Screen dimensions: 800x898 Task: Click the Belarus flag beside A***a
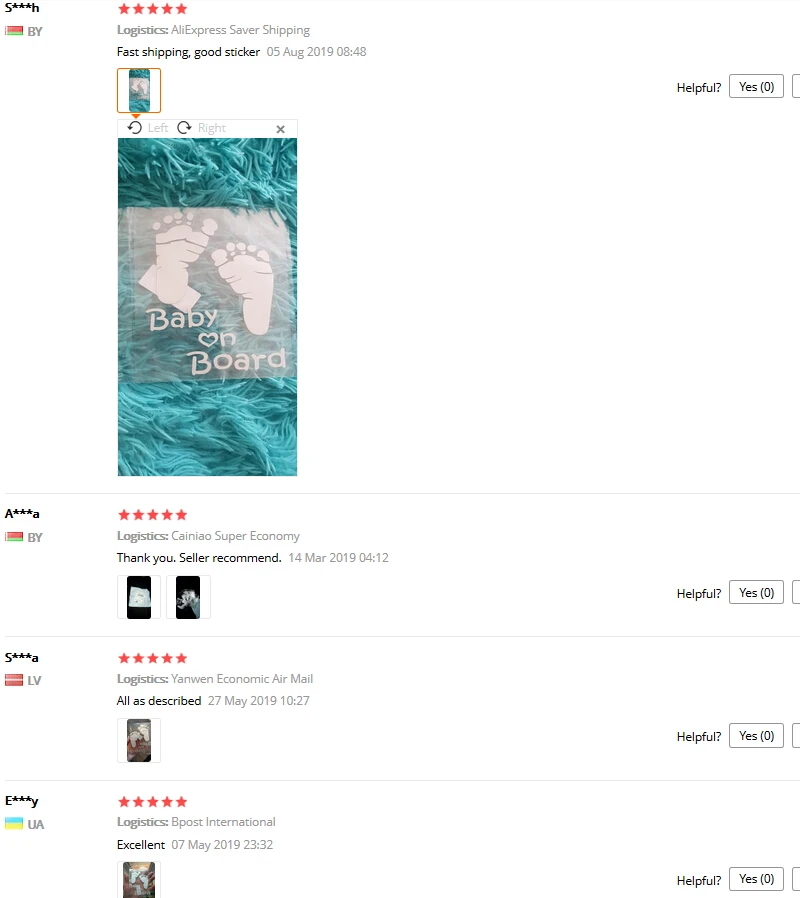coord(14,537)
